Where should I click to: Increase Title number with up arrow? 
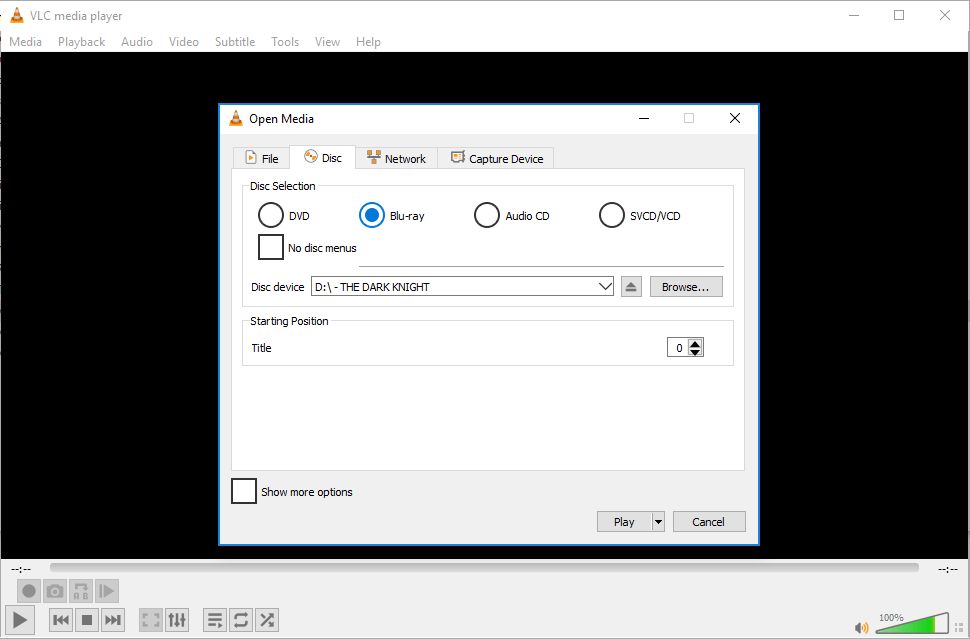(695, 343)
